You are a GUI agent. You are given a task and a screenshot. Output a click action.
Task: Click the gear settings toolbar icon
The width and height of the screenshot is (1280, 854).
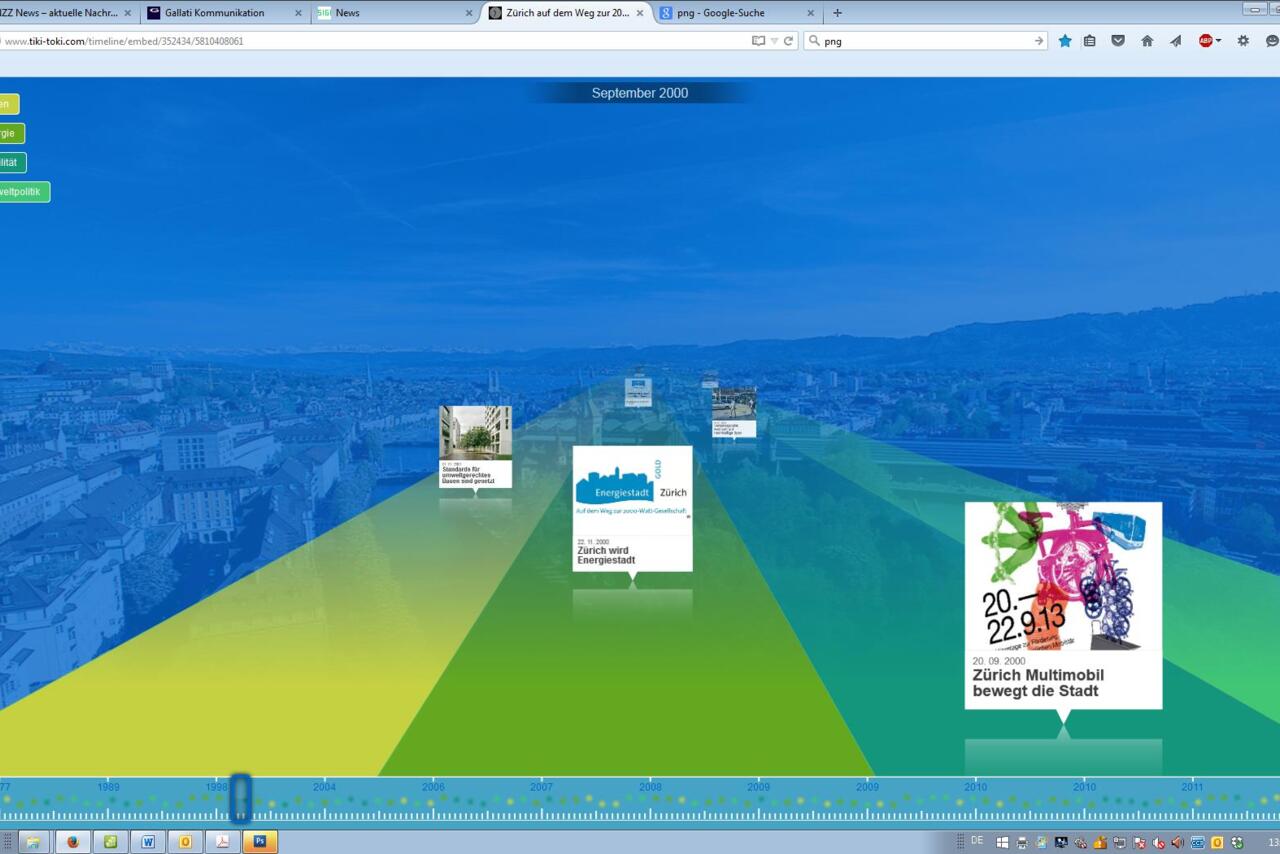pyautogui.click(x=1243, y=41)
